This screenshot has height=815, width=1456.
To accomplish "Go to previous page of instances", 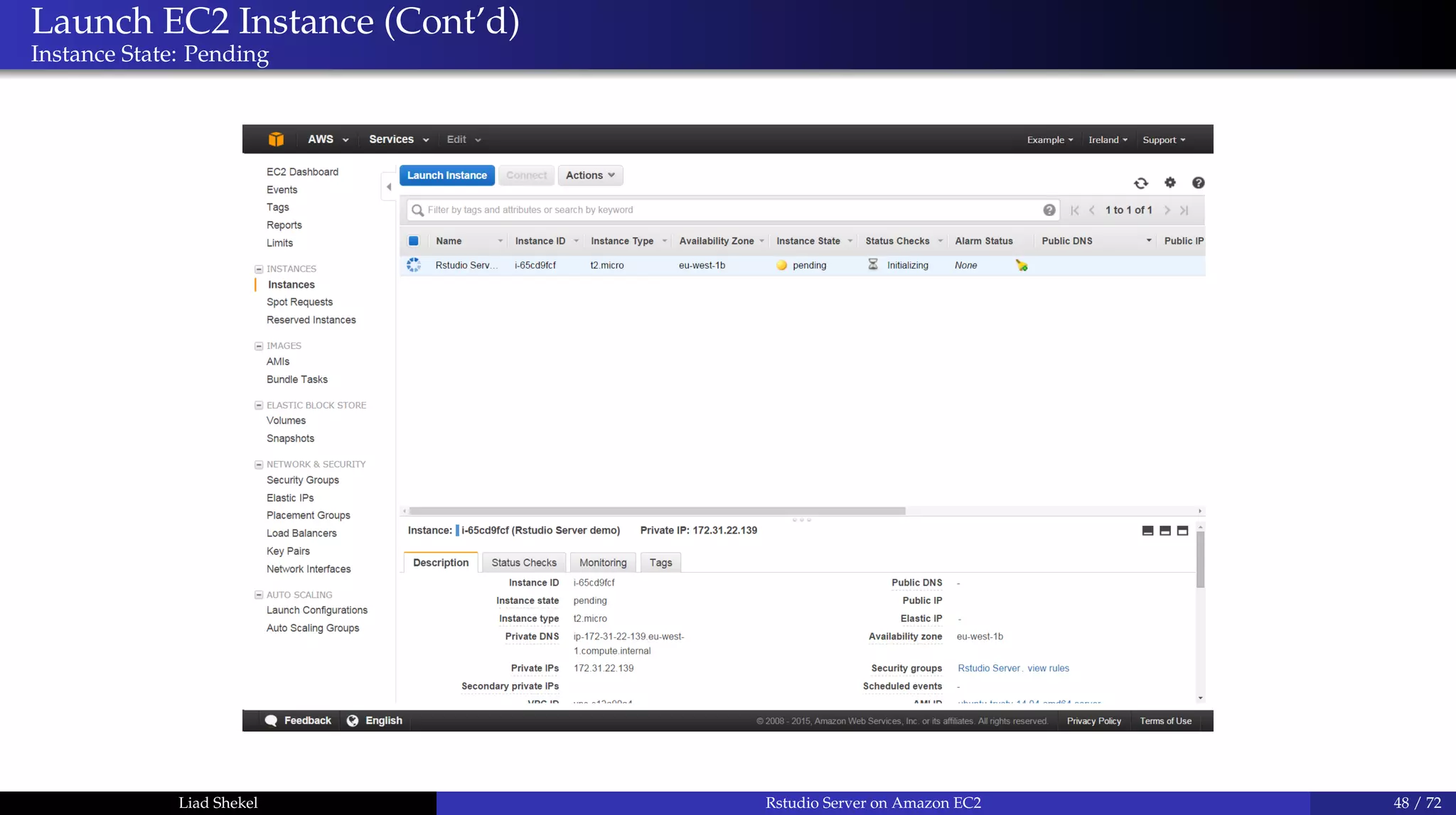I will (1092, 210).
